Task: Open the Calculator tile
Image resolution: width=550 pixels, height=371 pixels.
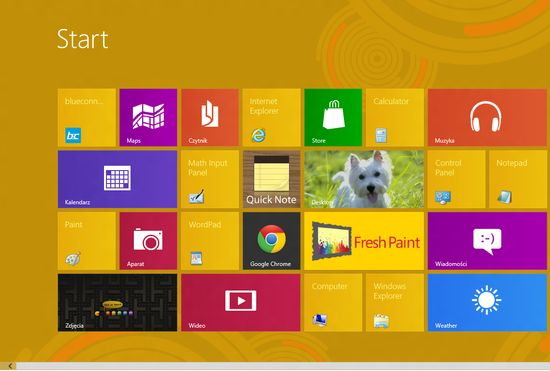Action: coord(395,117)
